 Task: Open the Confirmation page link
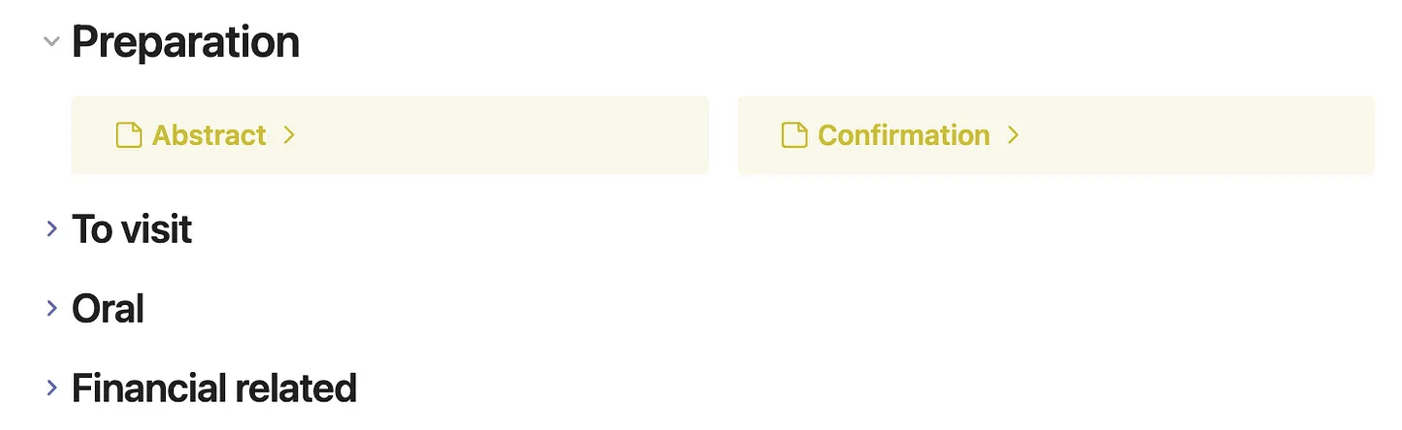pyautogui.click(x=903, y=135)
